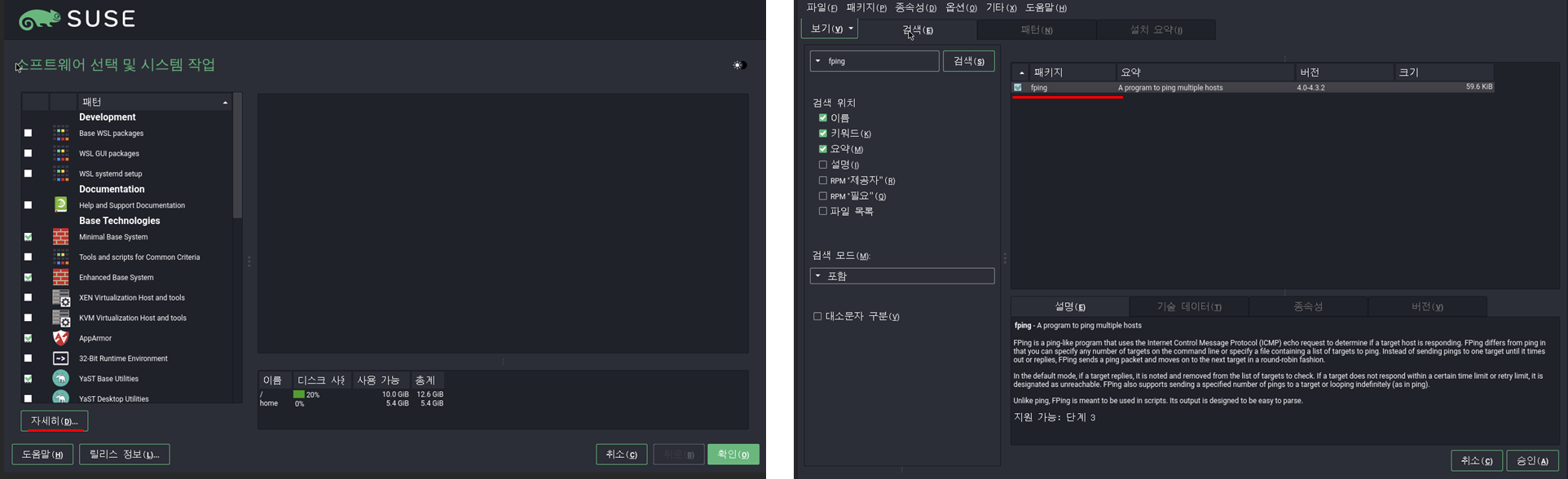This screenshot has width=1568, height=479.
Task: Click the KVM Virtualization server icon
Action: 61,318
